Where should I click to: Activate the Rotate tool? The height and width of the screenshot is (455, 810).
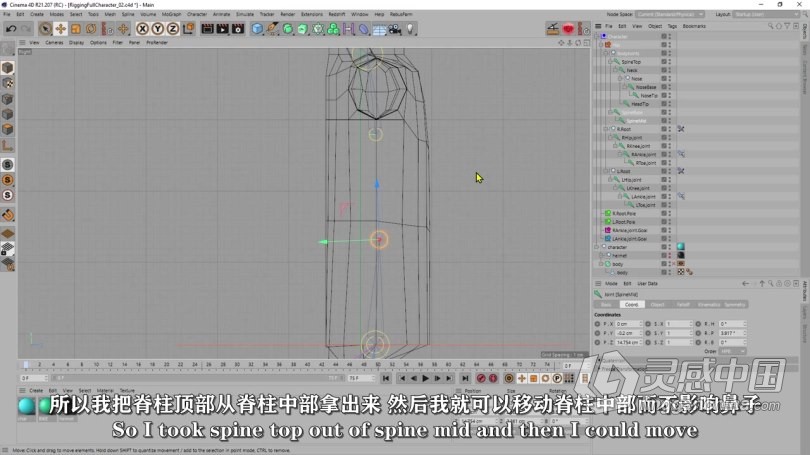coord(91,29)
